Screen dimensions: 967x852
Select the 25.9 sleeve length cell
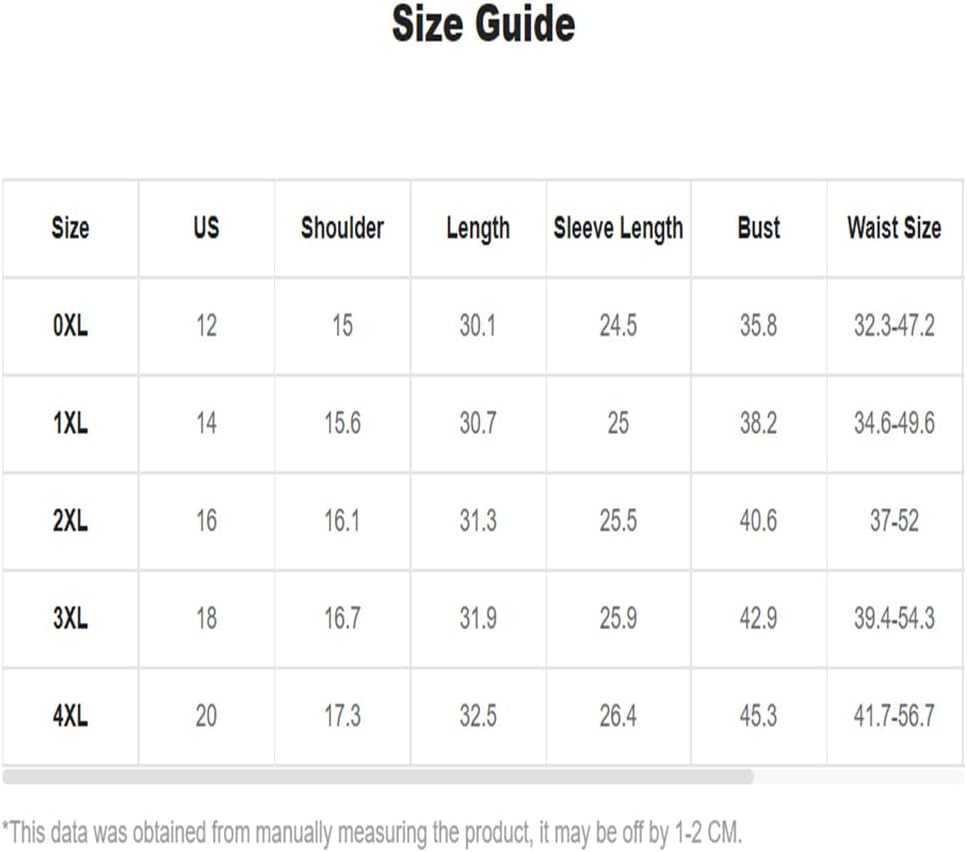(x=618, y=618)
